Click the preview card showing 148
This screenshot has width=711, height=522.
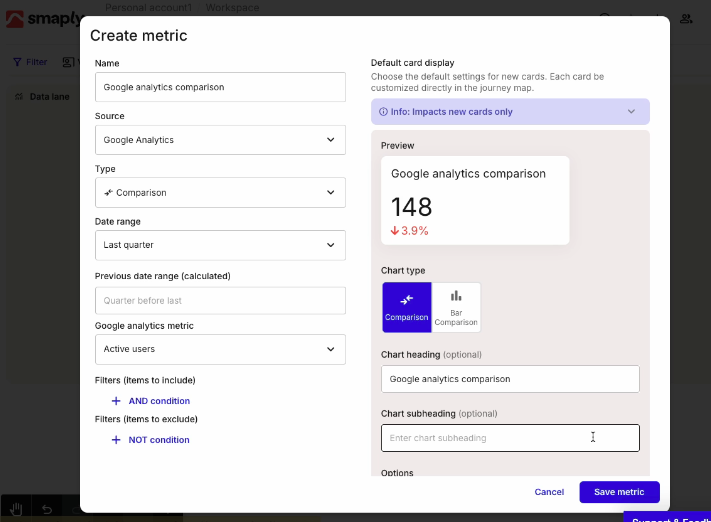[475, 200]
